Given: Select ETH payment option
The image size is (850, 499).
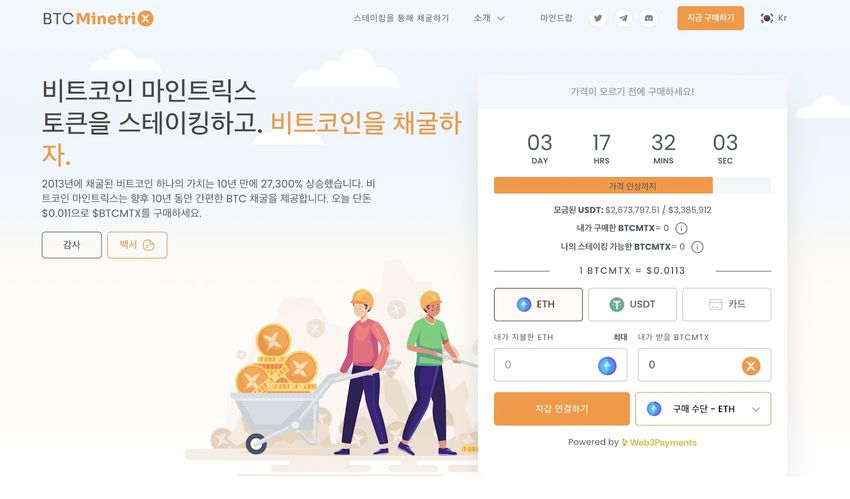Looking at the screenshot, I should (x=538, y=304).
